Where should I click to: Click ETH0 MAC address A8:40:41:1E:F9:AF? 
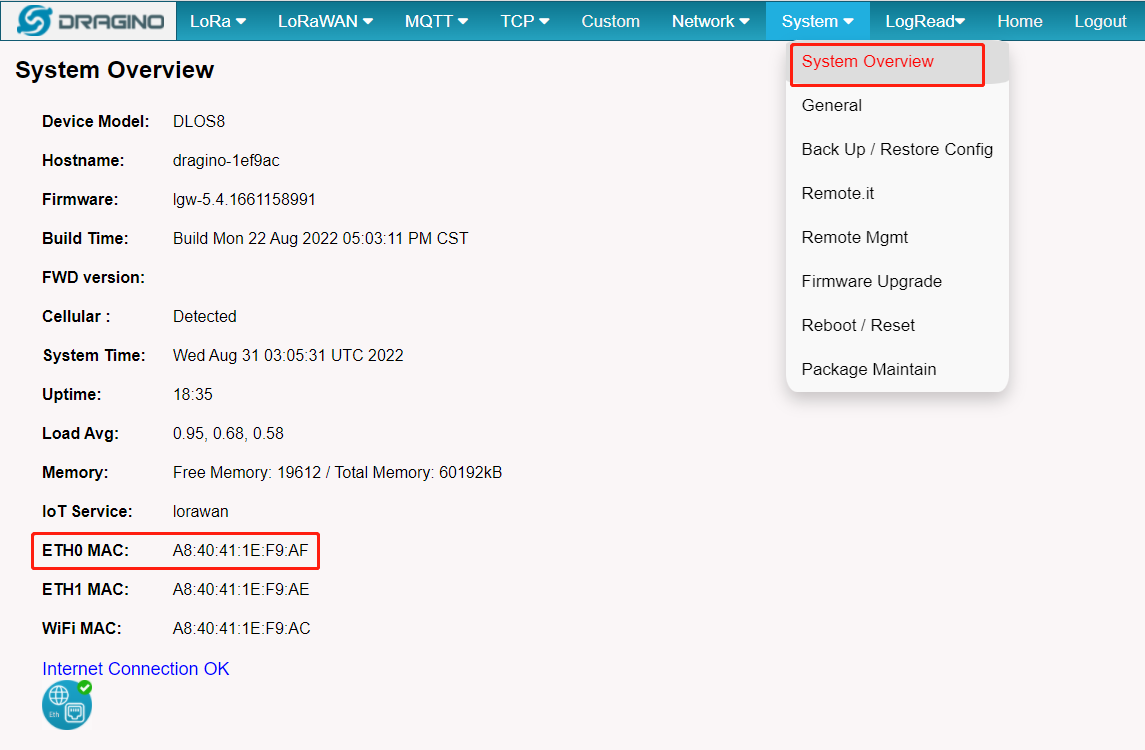click(240, 551)
